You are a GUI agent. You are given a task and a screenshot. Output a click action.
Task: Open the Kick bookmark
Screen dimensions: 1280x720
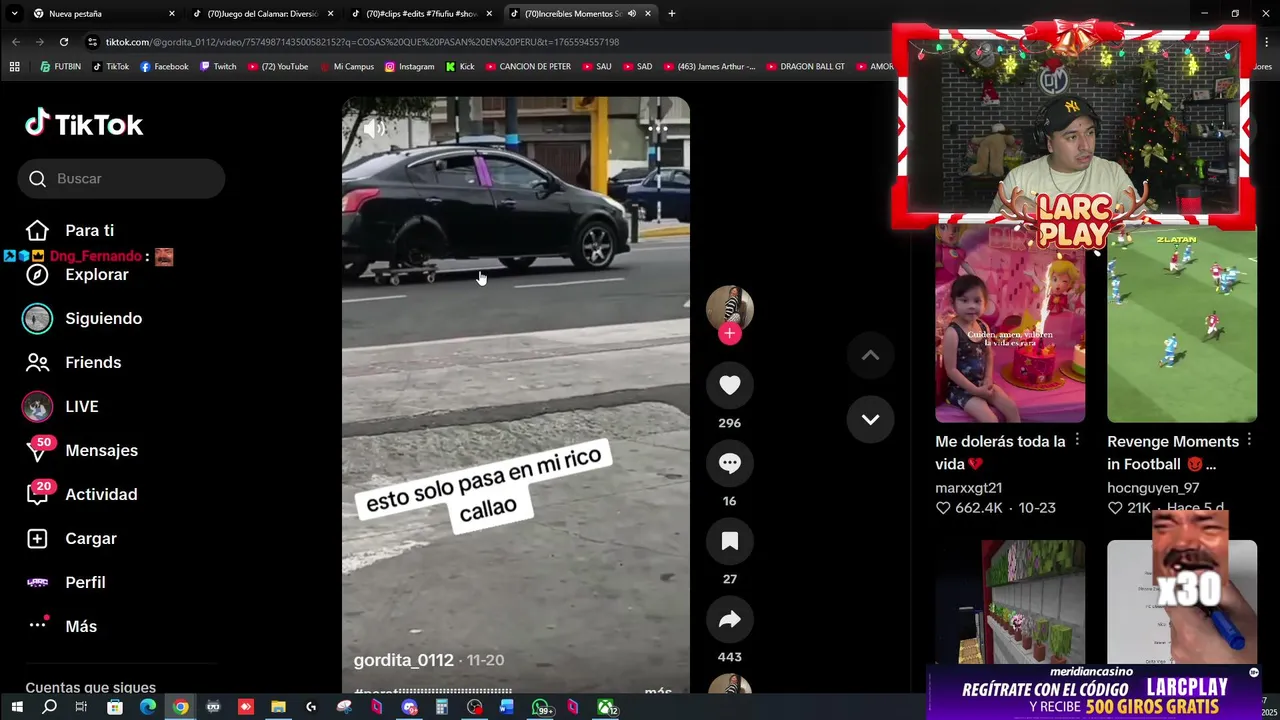460,67
